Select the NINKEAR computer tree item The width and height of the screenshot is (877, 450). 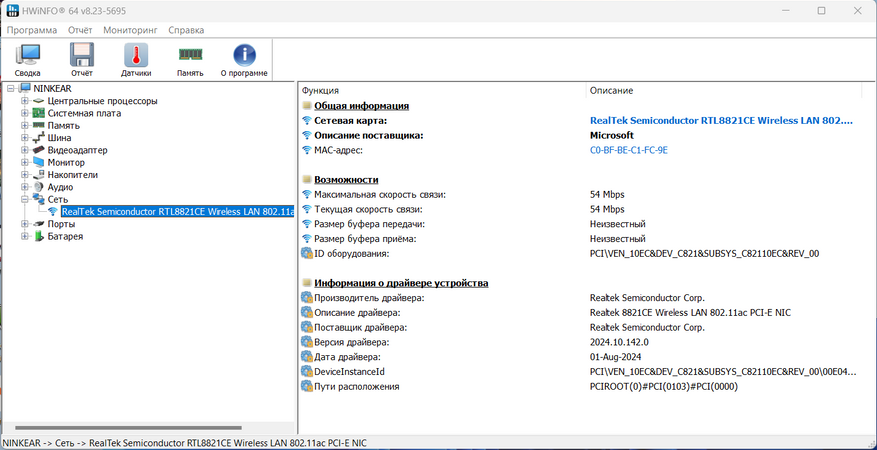[53, 89]
